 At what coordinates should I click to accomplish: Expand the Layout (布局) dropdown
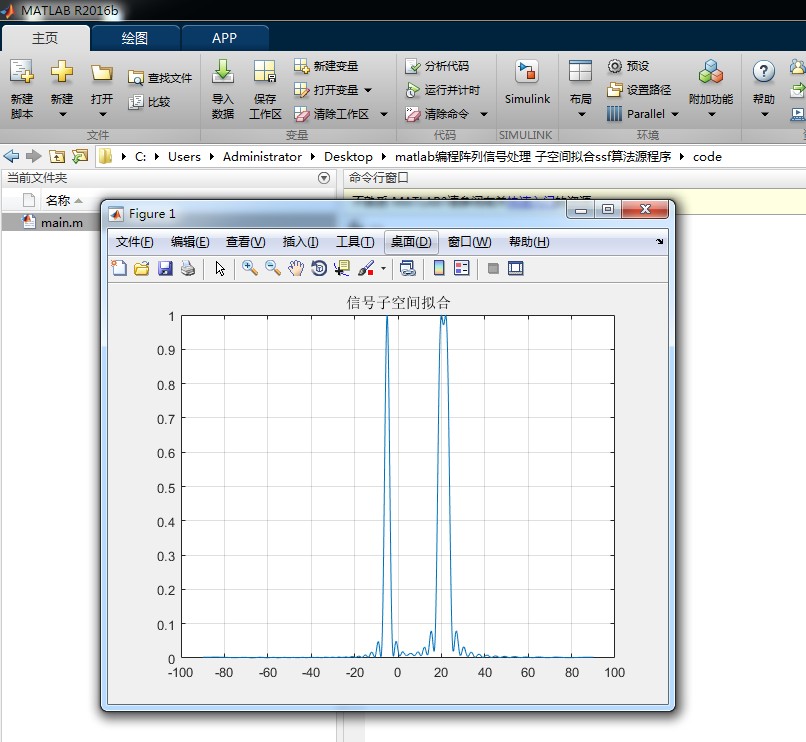tap(581, 114)
